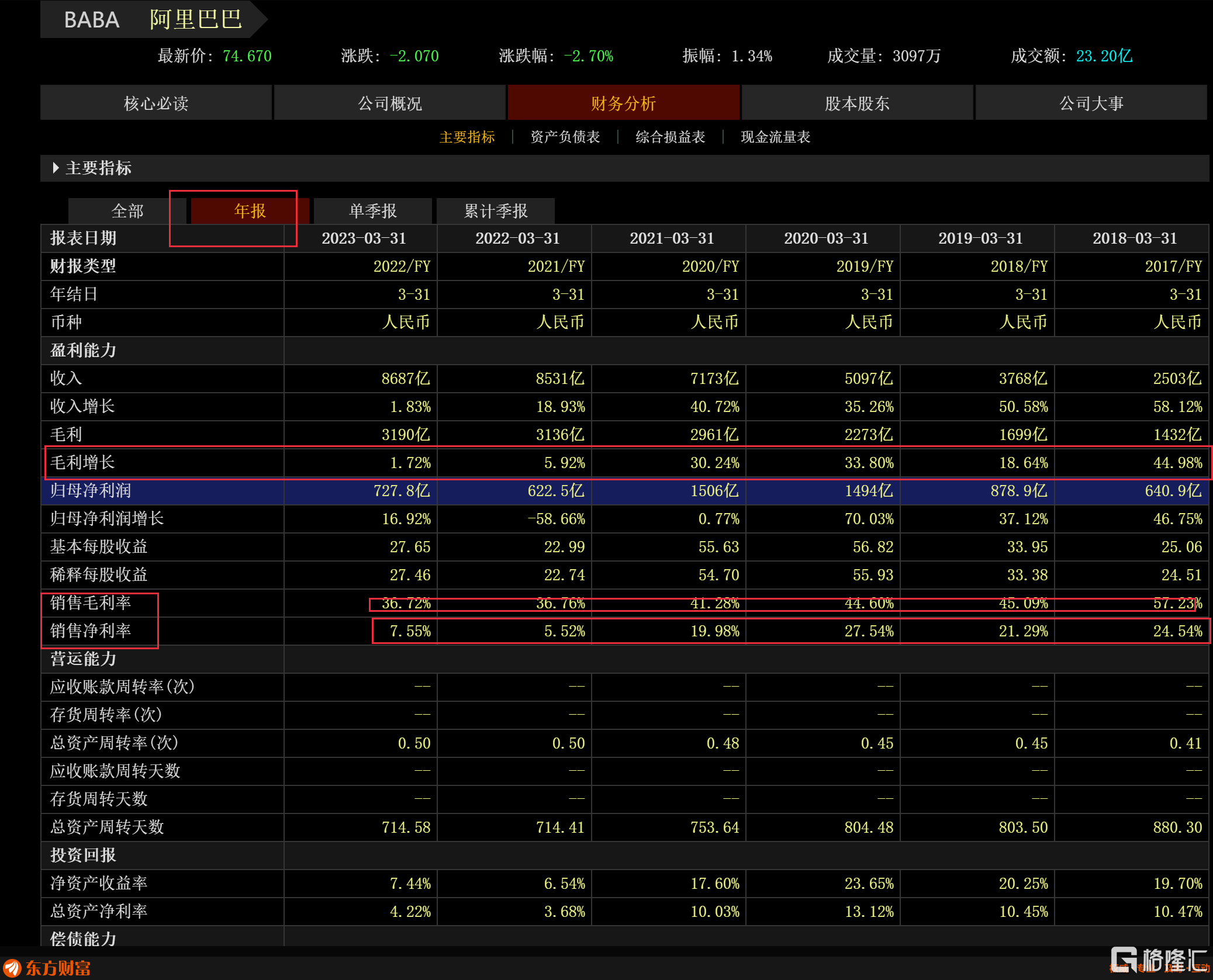Select the 总资产周转天数 row label

pyautogui.click(x=107, y=827)
